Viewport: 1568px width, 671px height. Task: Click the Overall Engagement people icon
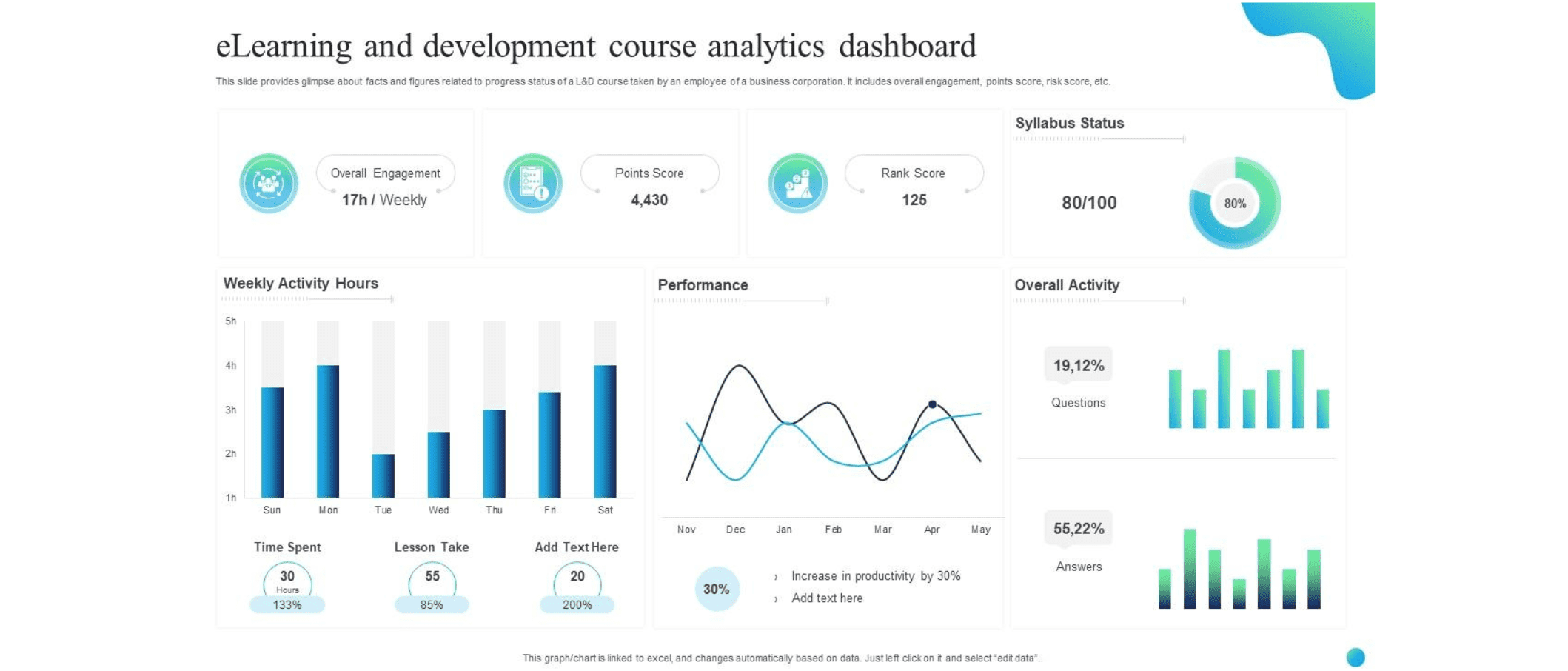click(269, 183)
